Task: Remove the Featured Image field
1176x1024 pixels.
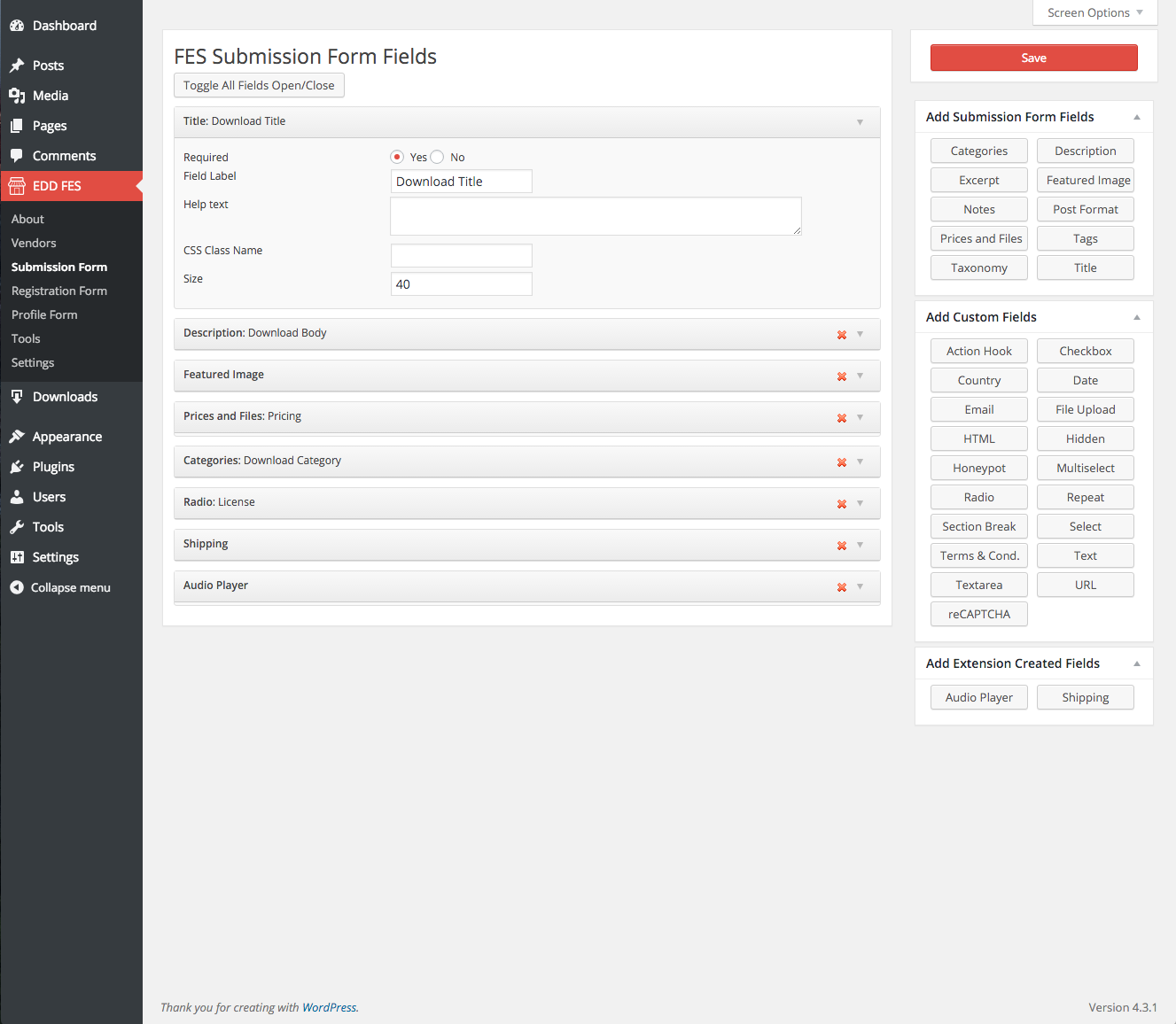Action: (841, 376)
